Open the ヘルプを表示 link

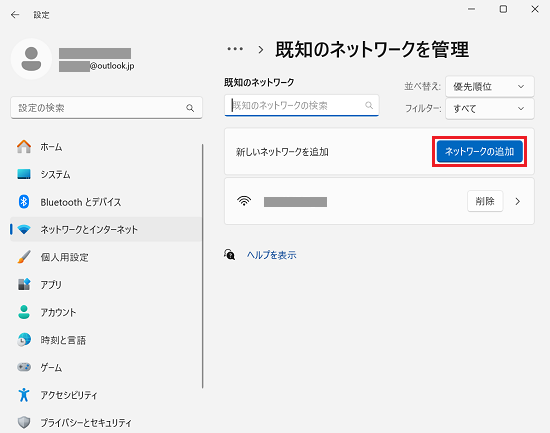271,255
